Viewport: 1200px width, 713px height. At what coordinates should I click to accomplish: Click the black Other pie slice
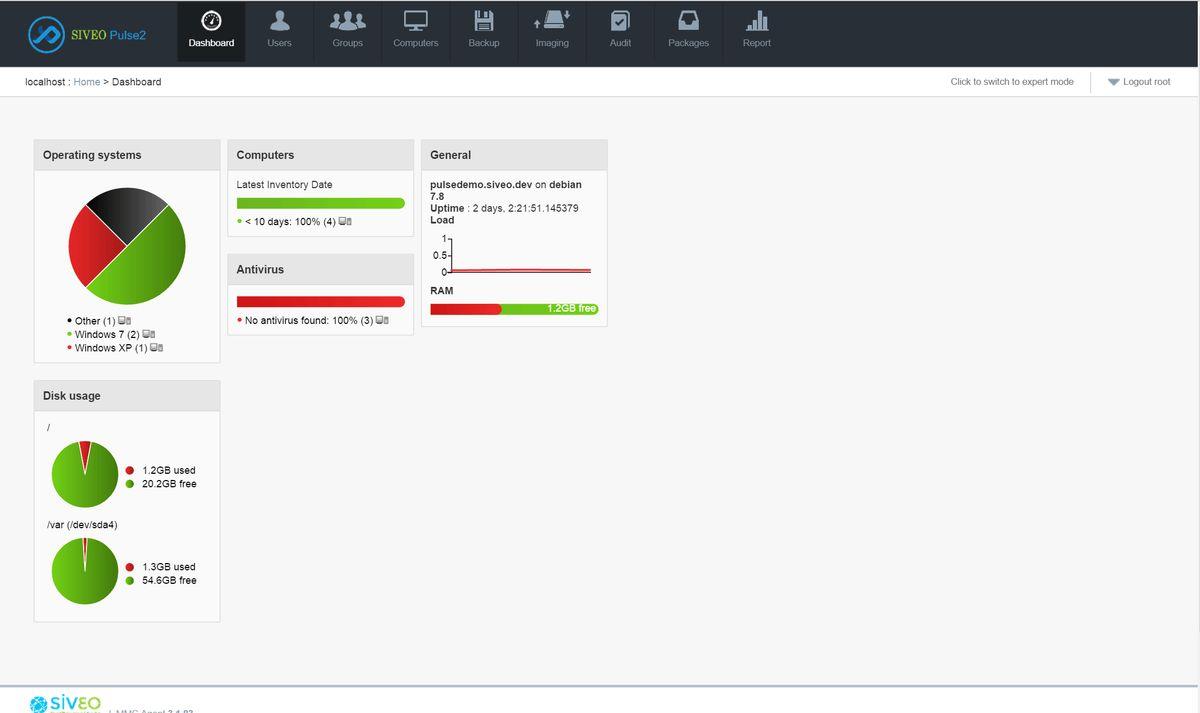(128, 208)
